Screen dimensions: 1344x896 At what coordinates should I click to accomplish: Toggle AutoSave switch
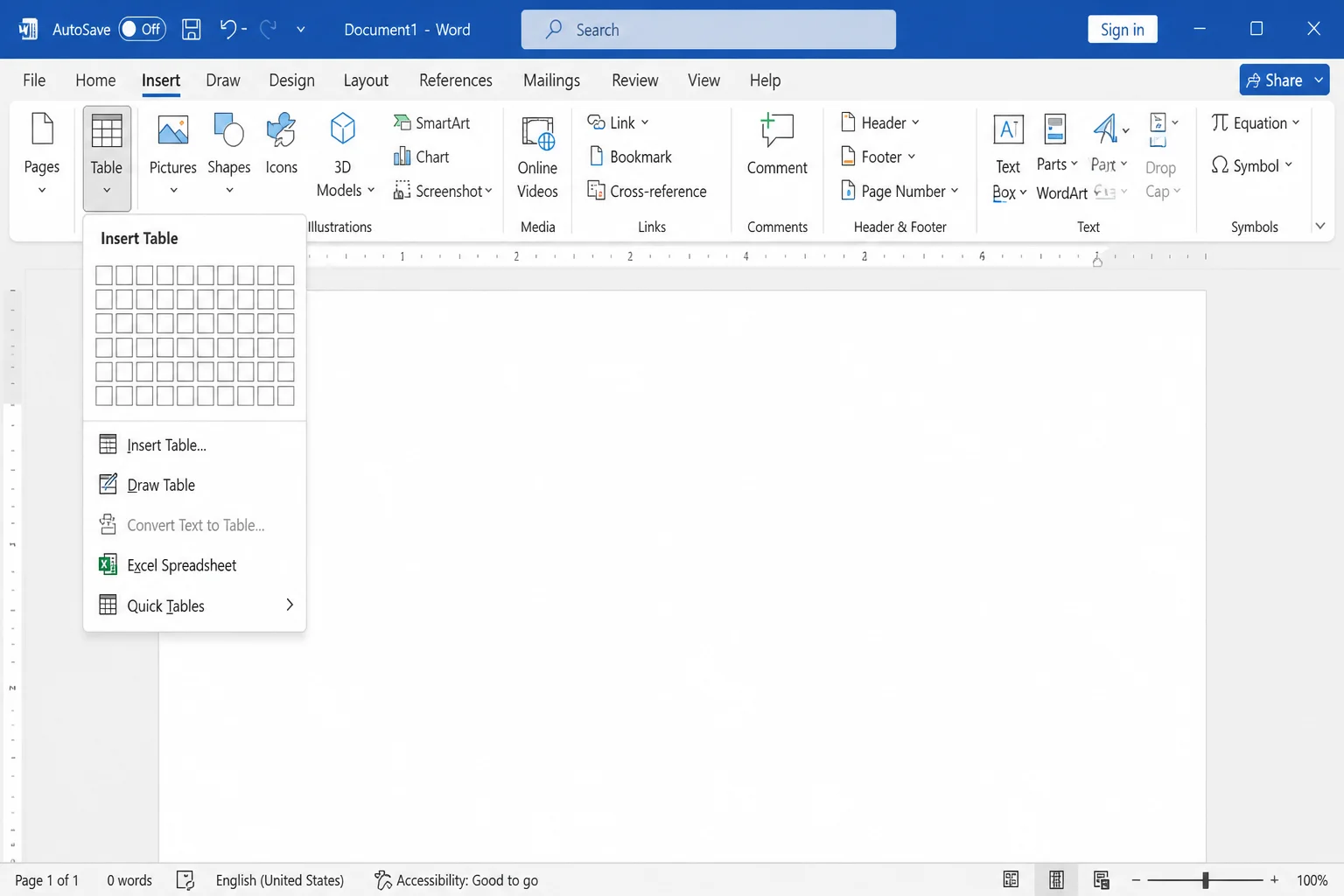pyautogui.click(x=142, y=29)
